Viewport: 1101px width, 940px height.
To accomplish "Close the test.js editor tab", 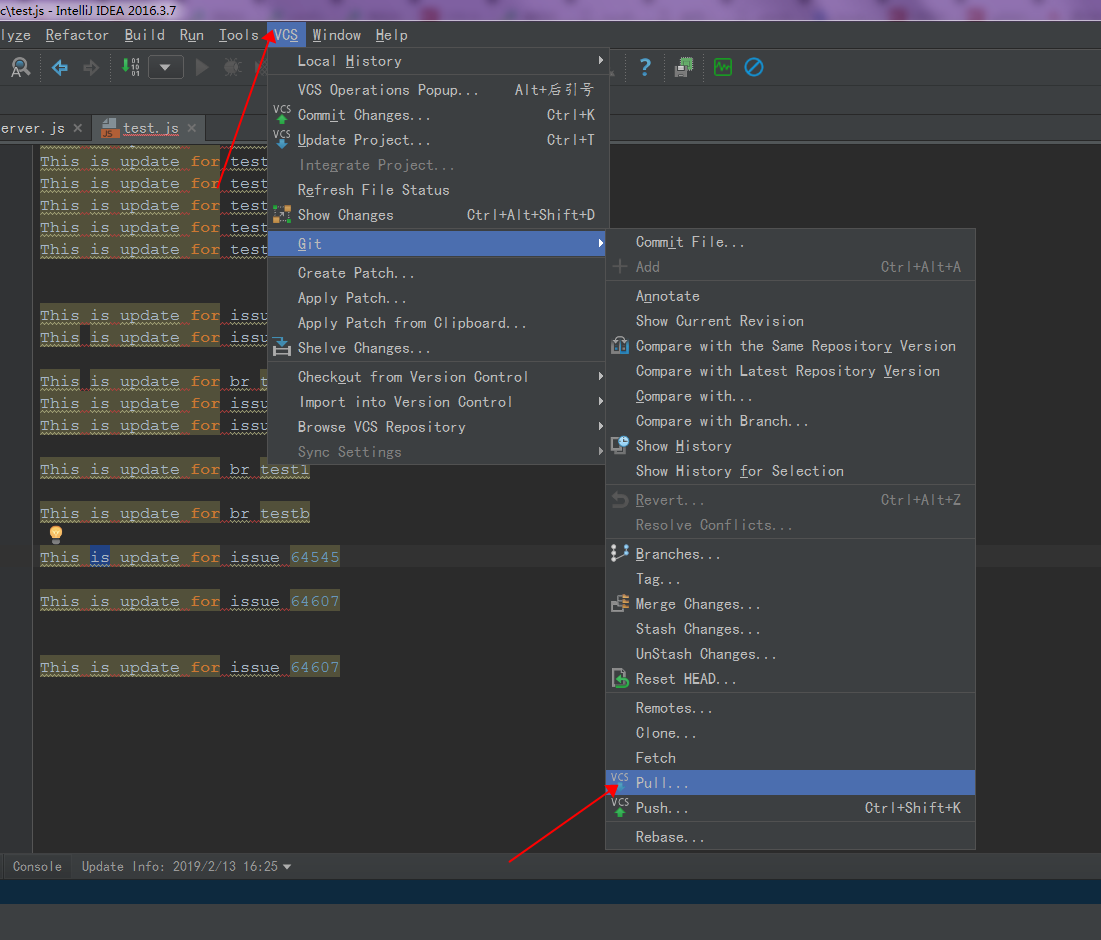I will [x=192, y=128].
